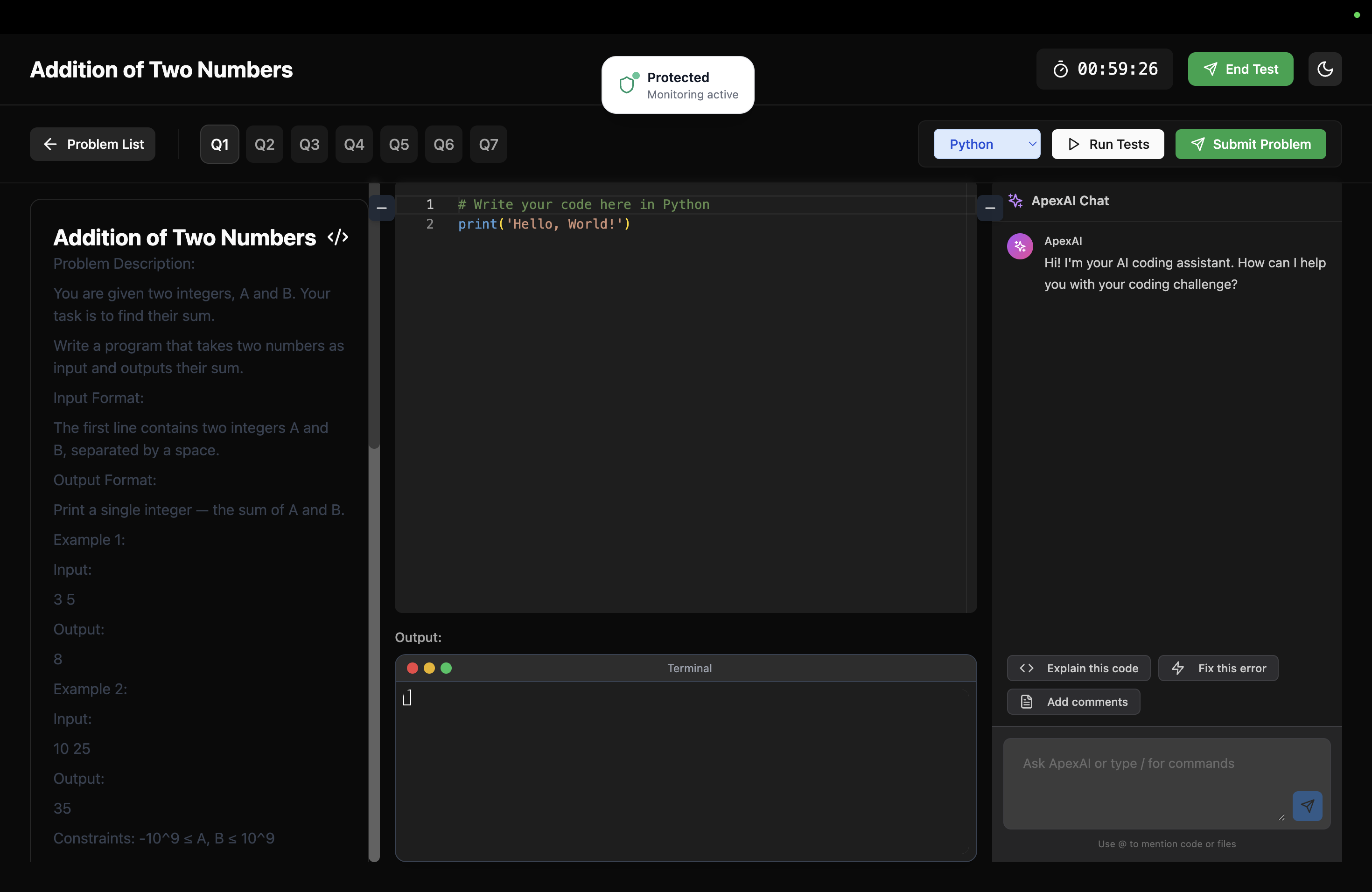
Task: Toggle dark mode with moon icon
Action: pyautogui.click(x=1325, y=69)
